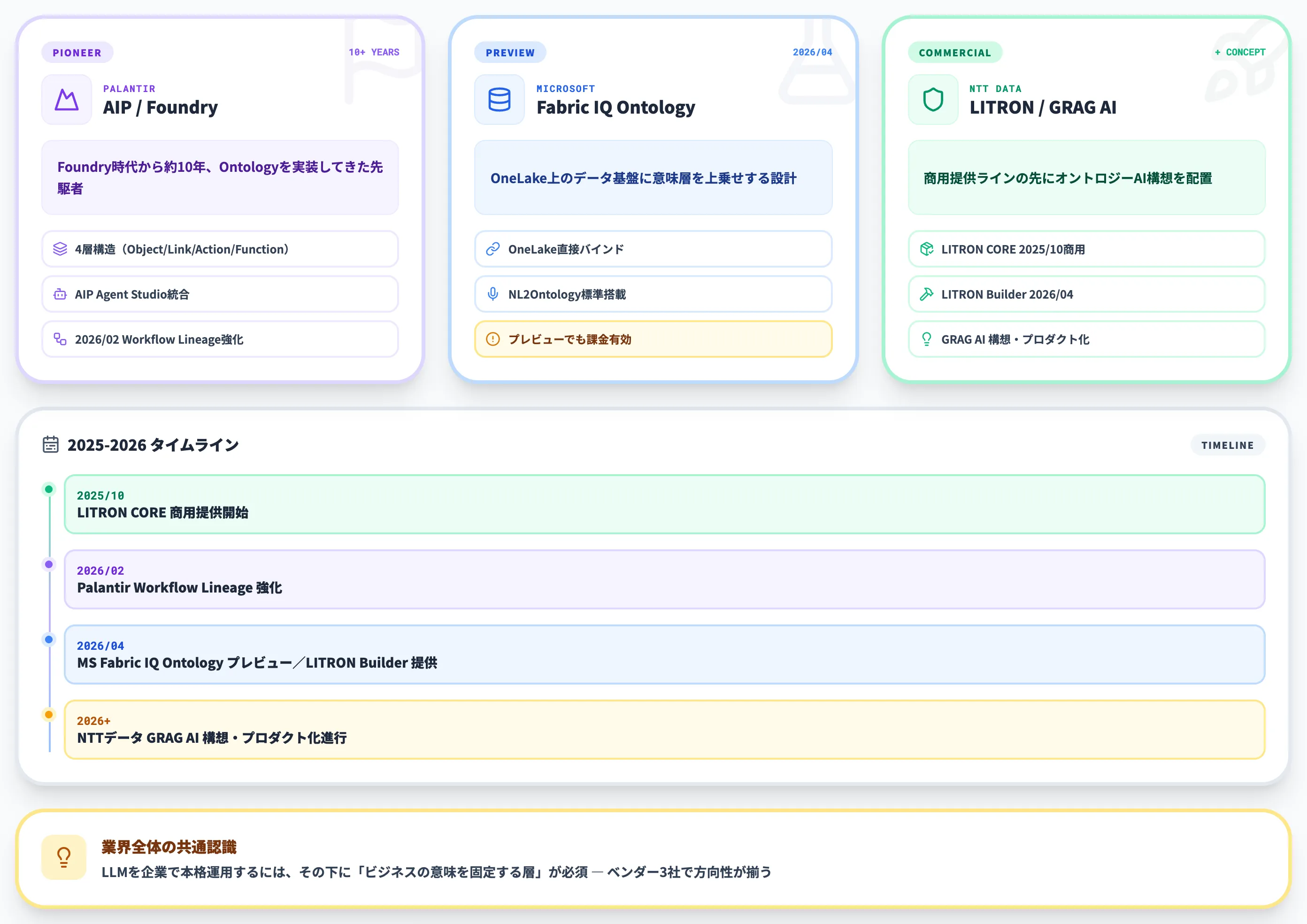Click the microphone icon beside NL2Ontology
This screenshot has height=924, width=1307.
(x=492, y=294)
